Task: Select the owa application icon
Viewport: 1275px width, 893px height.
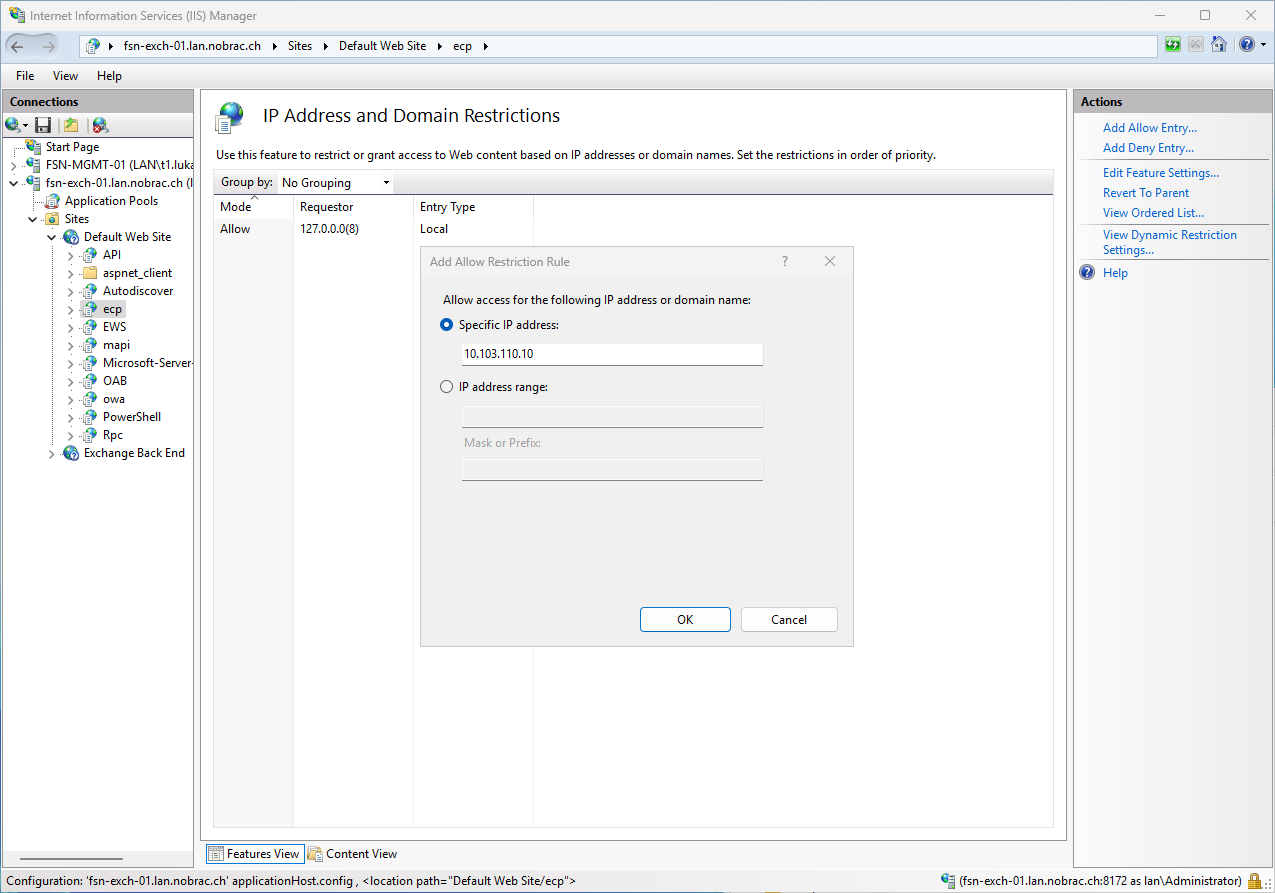Action: 91,399
